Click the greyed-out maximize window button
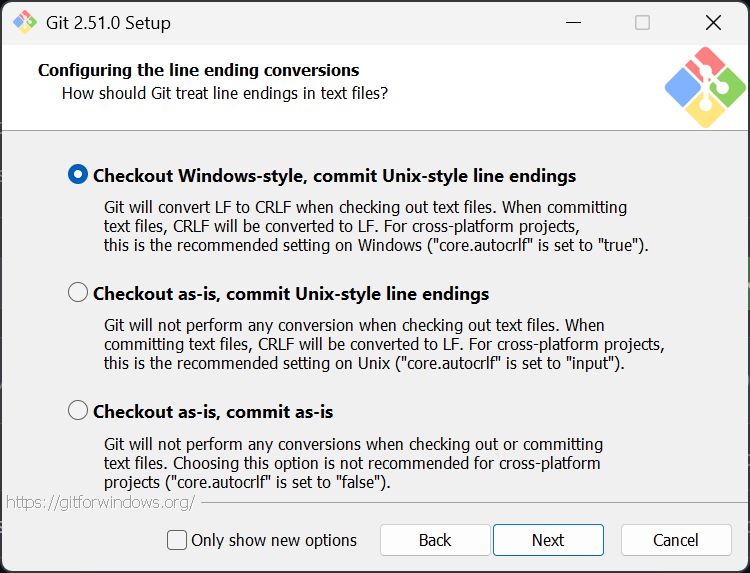Screen dimensions: 750x573 point(642,22)
